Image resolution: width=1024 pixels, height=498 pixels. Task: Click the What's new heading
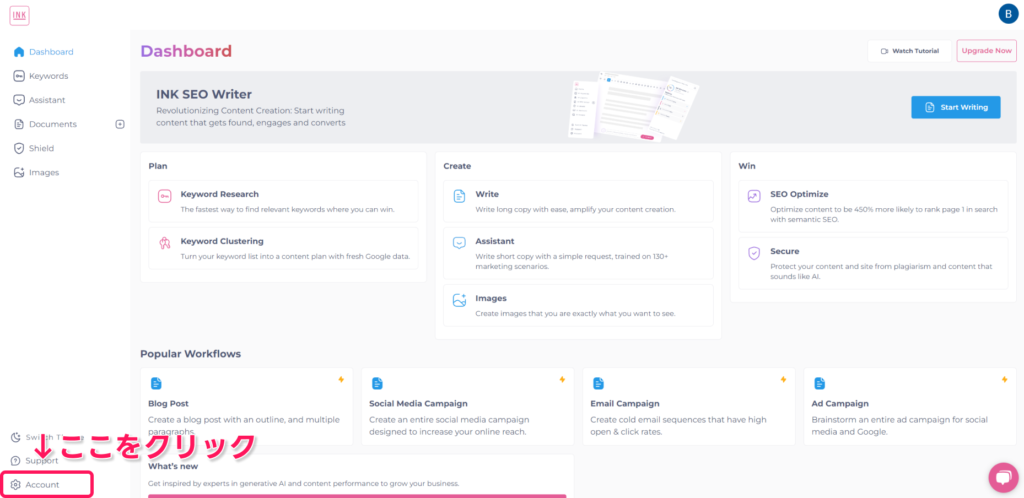tap(173, 466)
